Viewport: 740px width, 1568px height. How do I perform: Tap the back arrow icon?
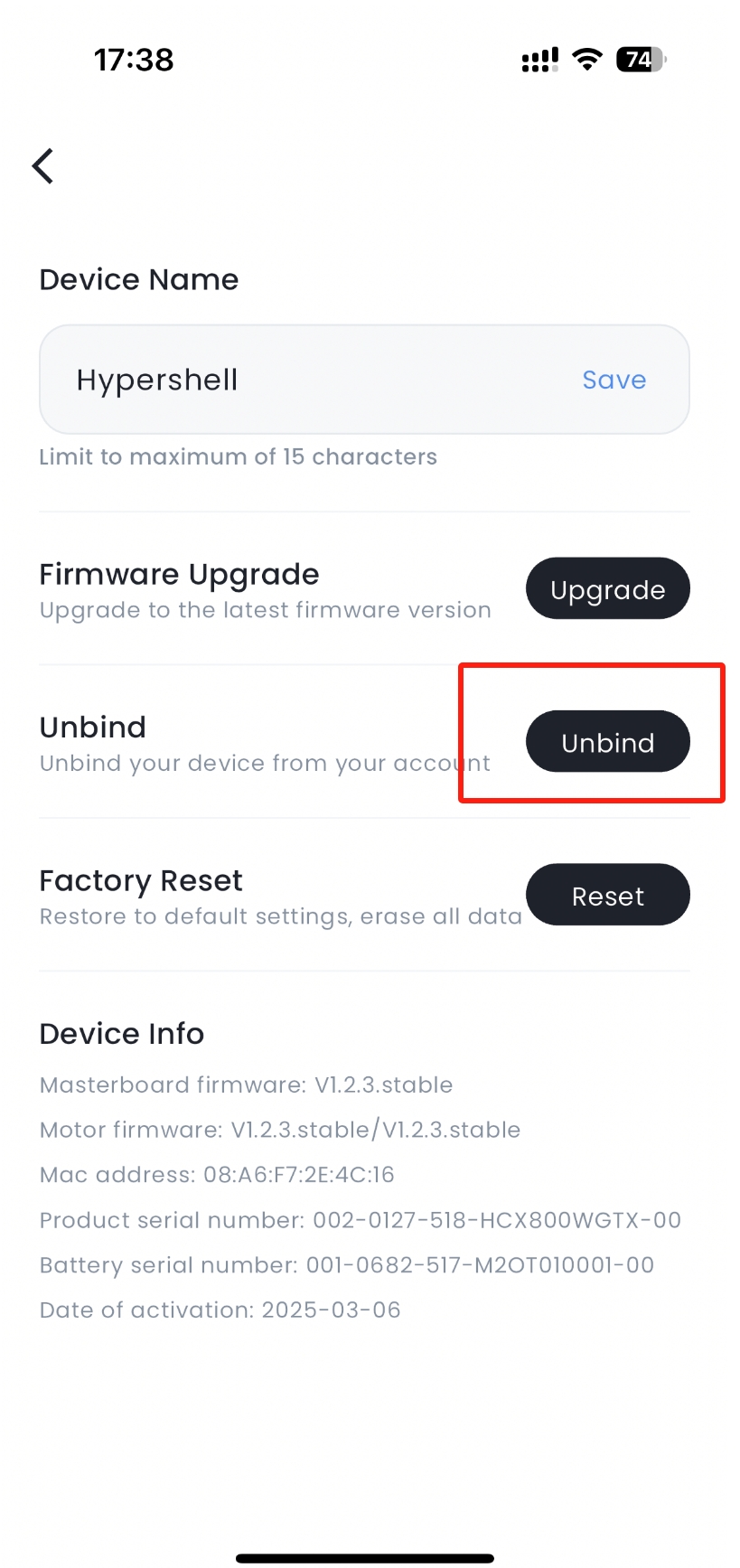coord(43,166)
